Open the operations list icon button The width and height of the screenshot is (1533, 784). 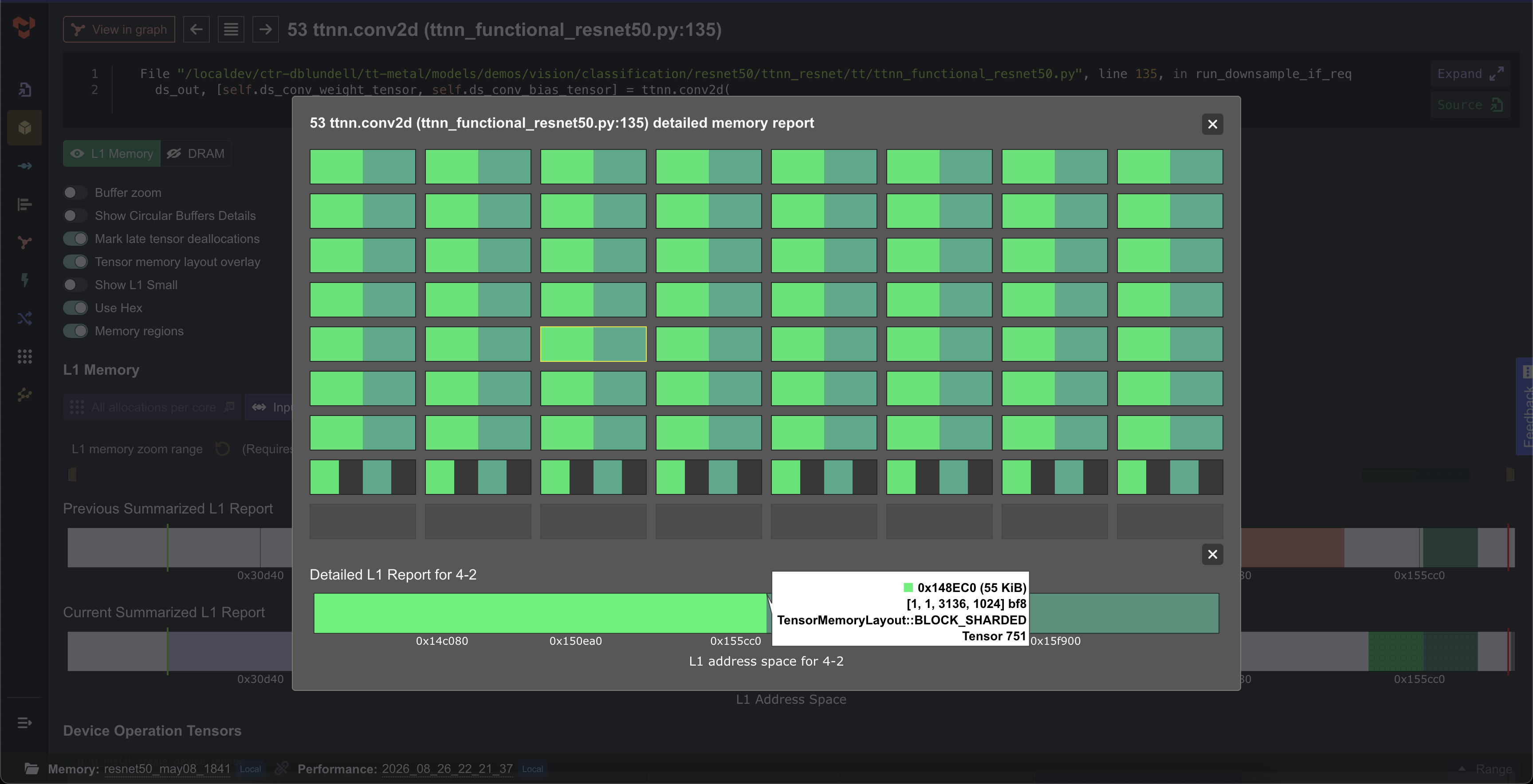point(231,29)
